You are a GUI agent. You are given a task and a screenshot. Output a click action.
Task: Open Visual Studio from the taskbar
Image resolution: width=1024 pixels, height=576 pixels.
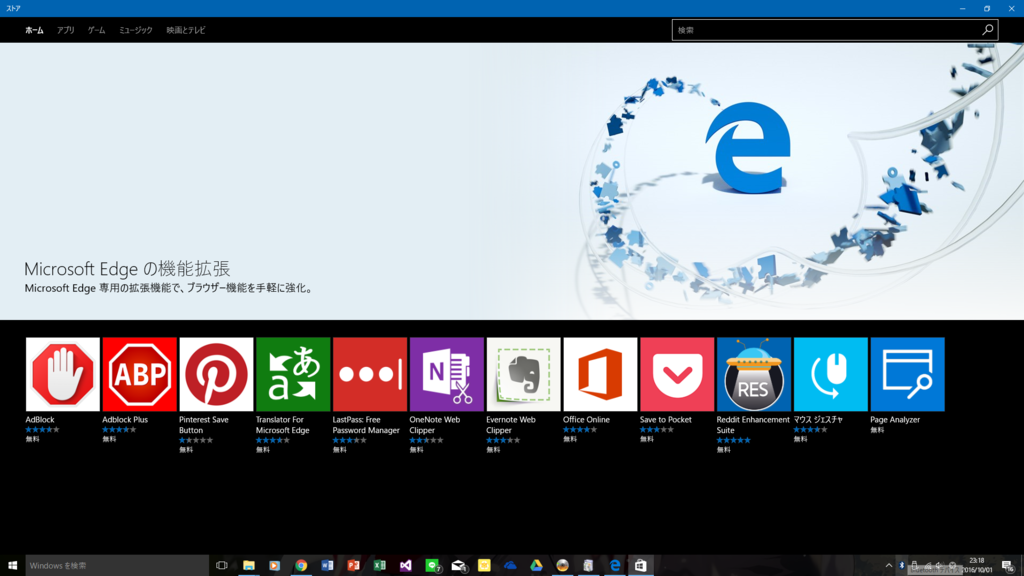click(x=406, y=566)
